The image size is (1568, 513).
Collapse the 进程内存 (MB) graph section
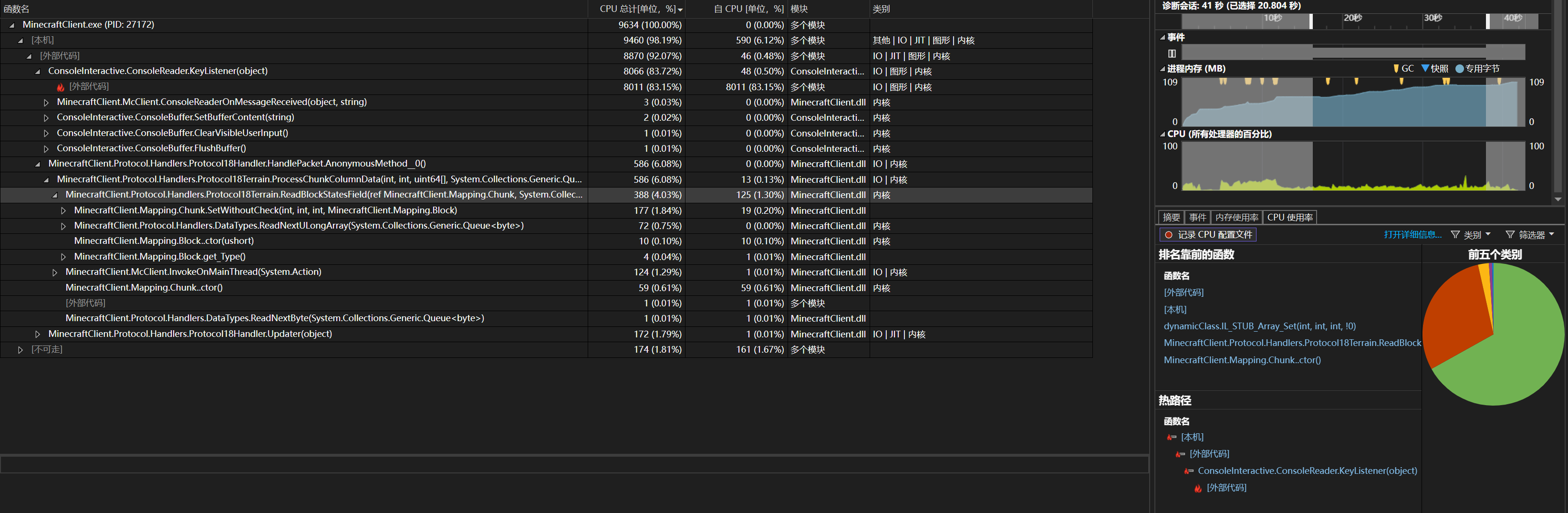click(1163, 69)
